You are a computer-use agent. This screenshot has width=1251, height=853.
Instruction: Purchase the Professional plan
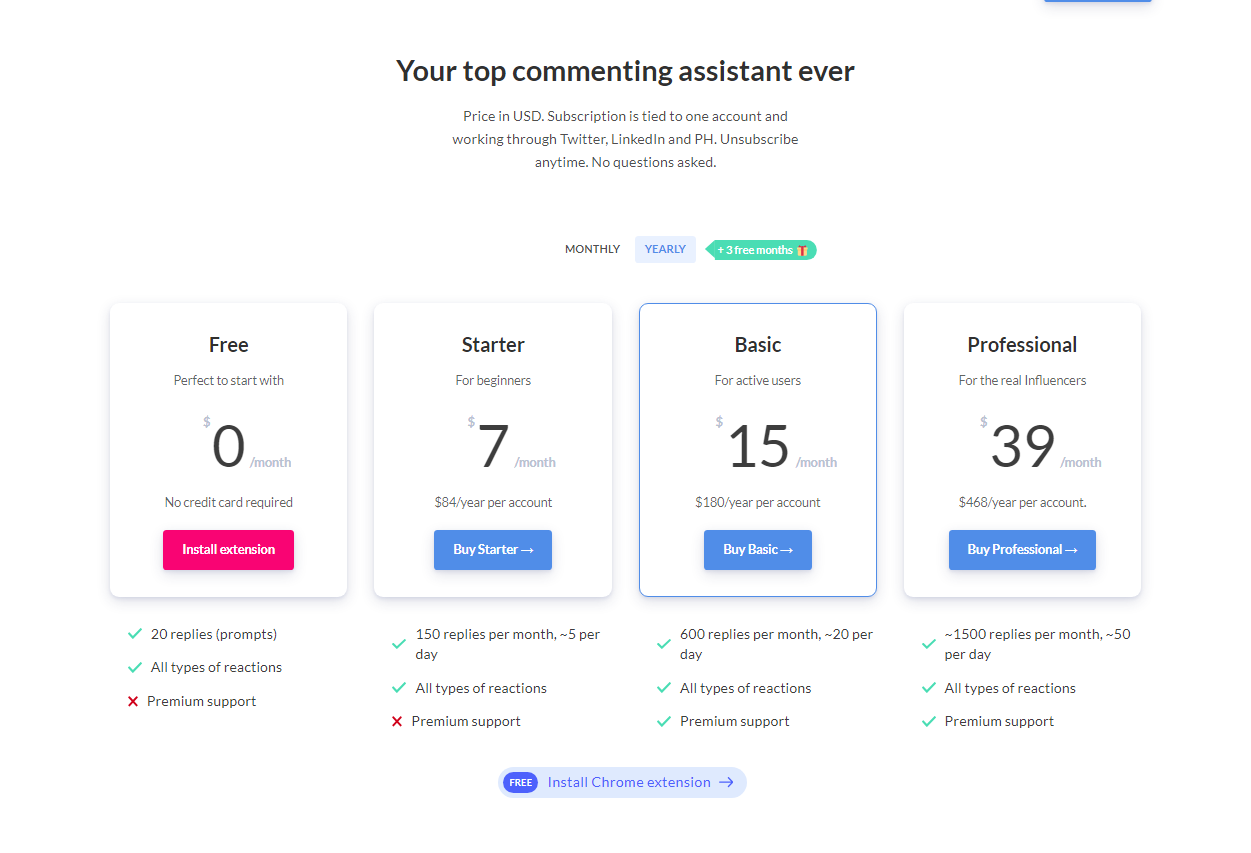[1022, 550]
